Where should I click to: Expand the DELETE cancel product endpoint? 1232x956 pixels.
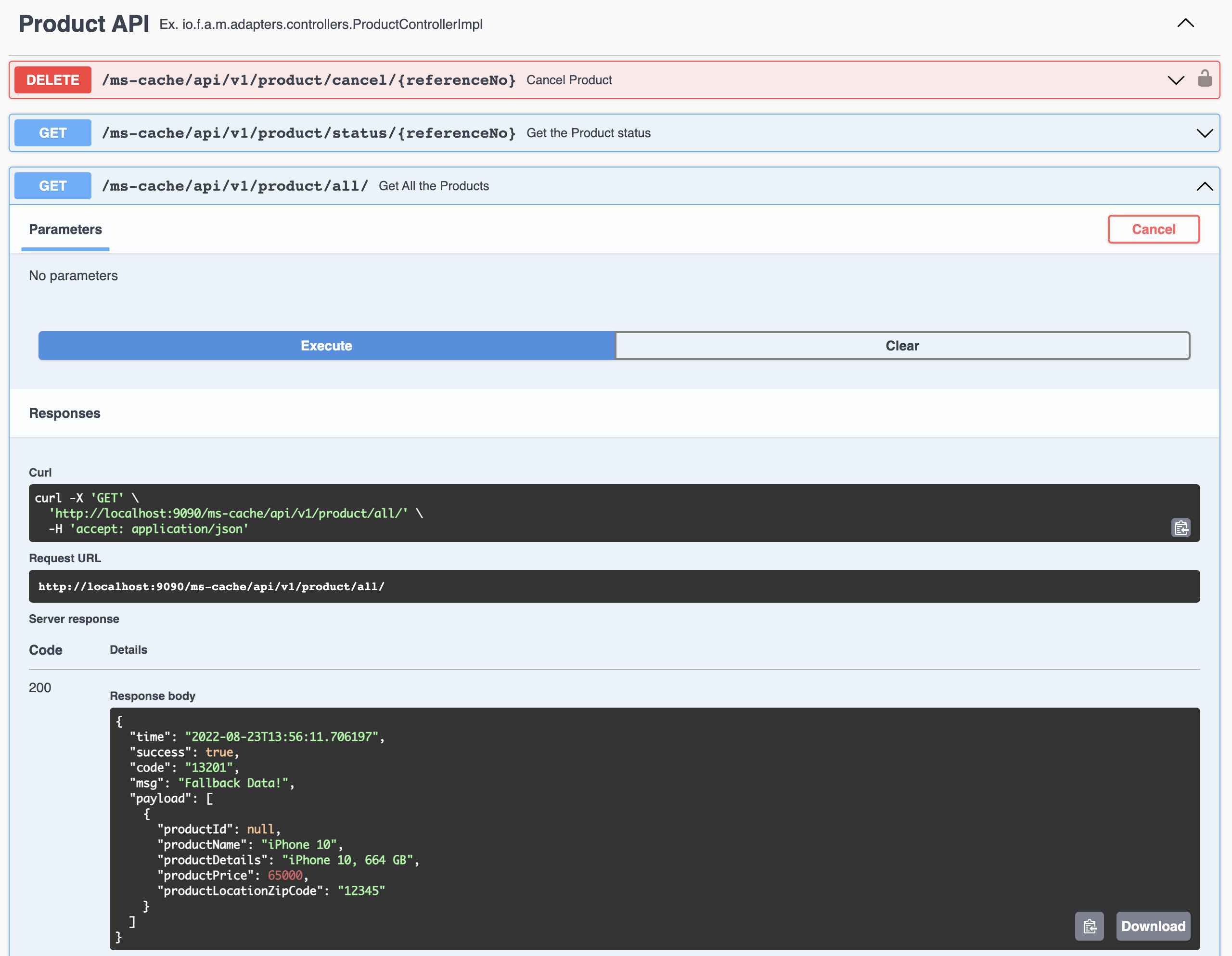coord(1176,80)
